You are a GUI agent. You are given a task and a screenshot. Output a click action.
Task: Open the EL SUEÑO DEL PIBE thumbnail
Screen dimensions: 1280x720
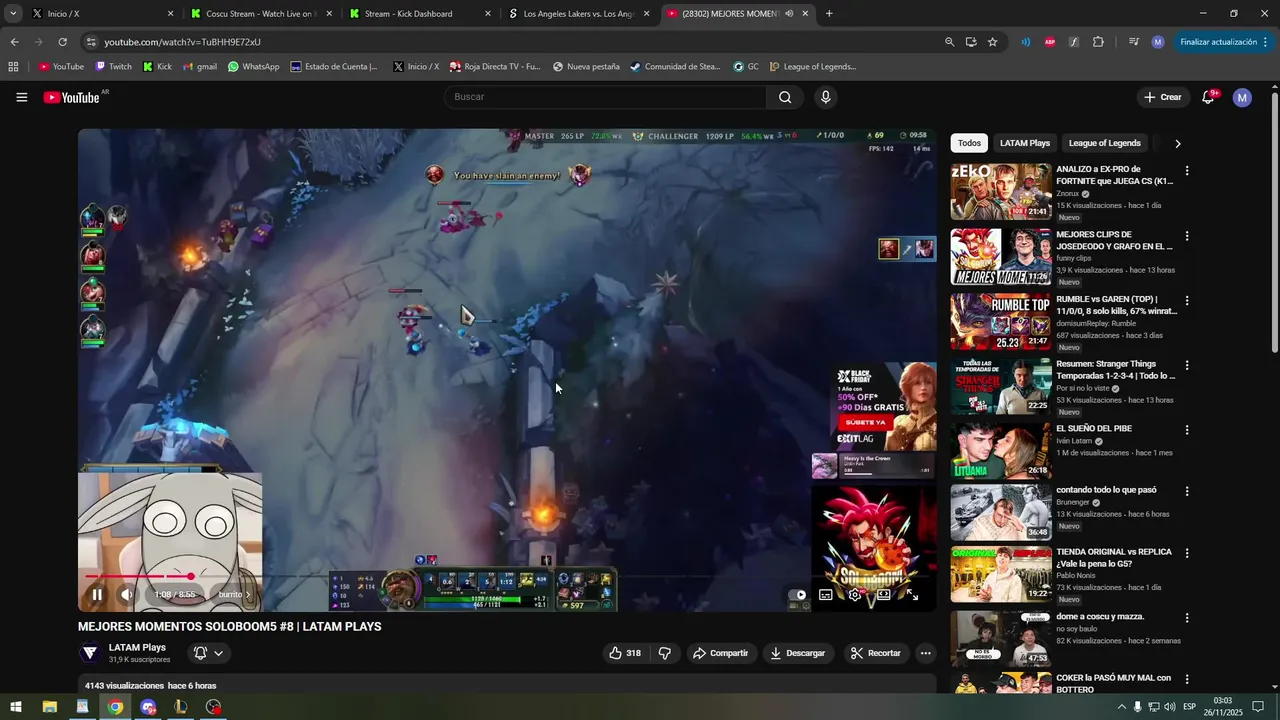tap(1000, 451)
